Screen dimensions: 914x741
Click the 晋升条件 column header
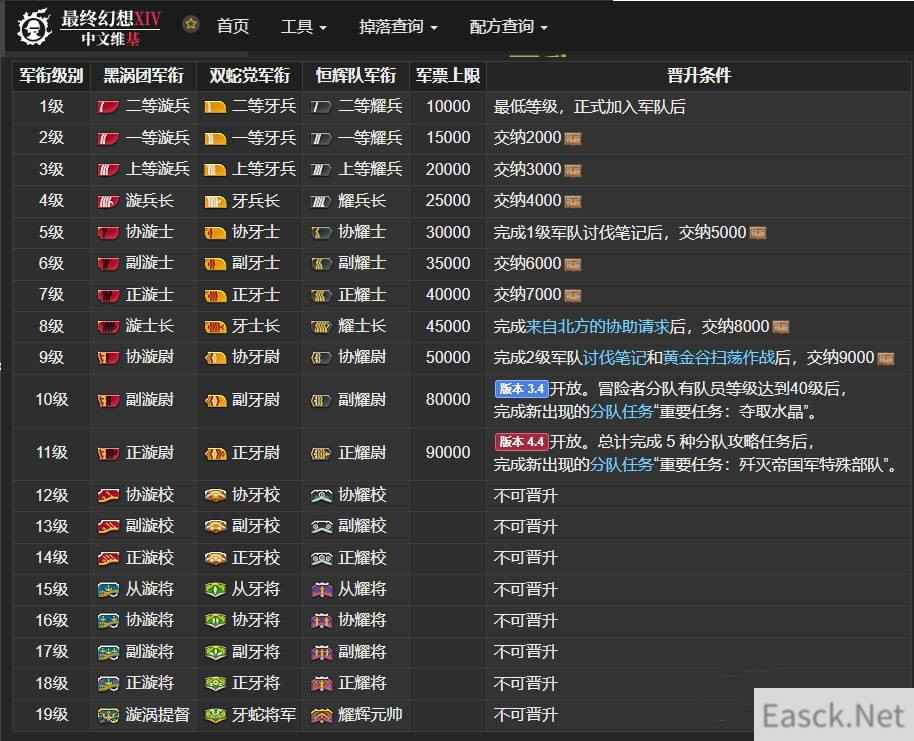coord(698,76)
